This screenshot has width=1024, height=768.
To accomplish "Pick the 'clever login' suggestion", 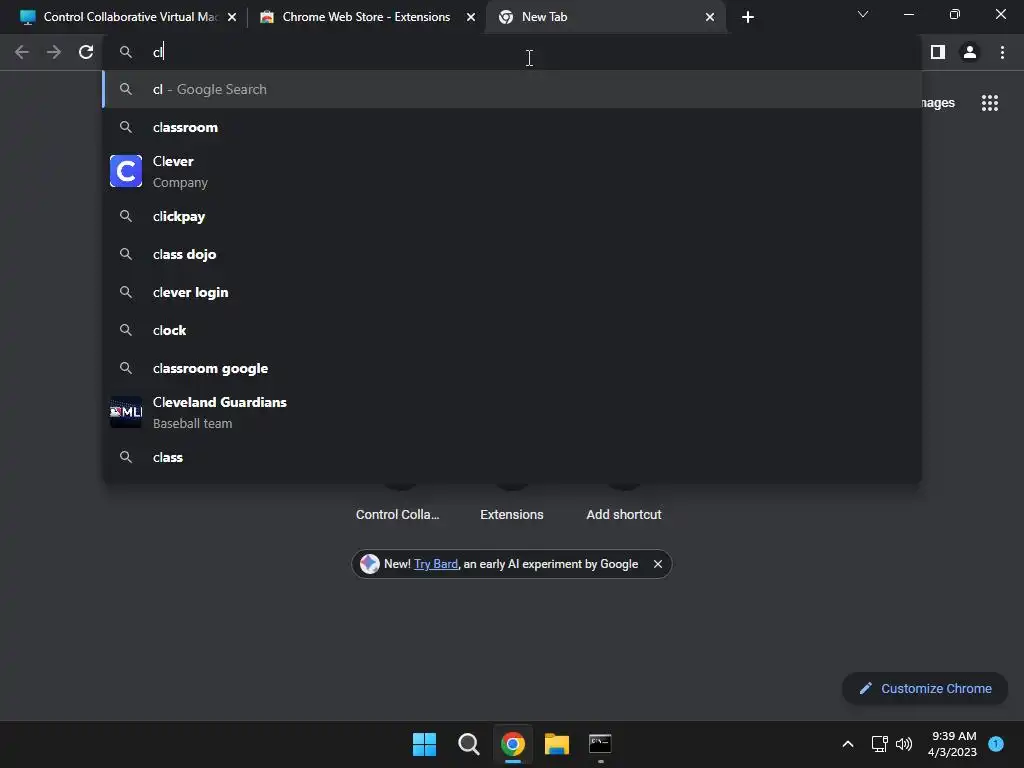I will click(x=512, y=292).
